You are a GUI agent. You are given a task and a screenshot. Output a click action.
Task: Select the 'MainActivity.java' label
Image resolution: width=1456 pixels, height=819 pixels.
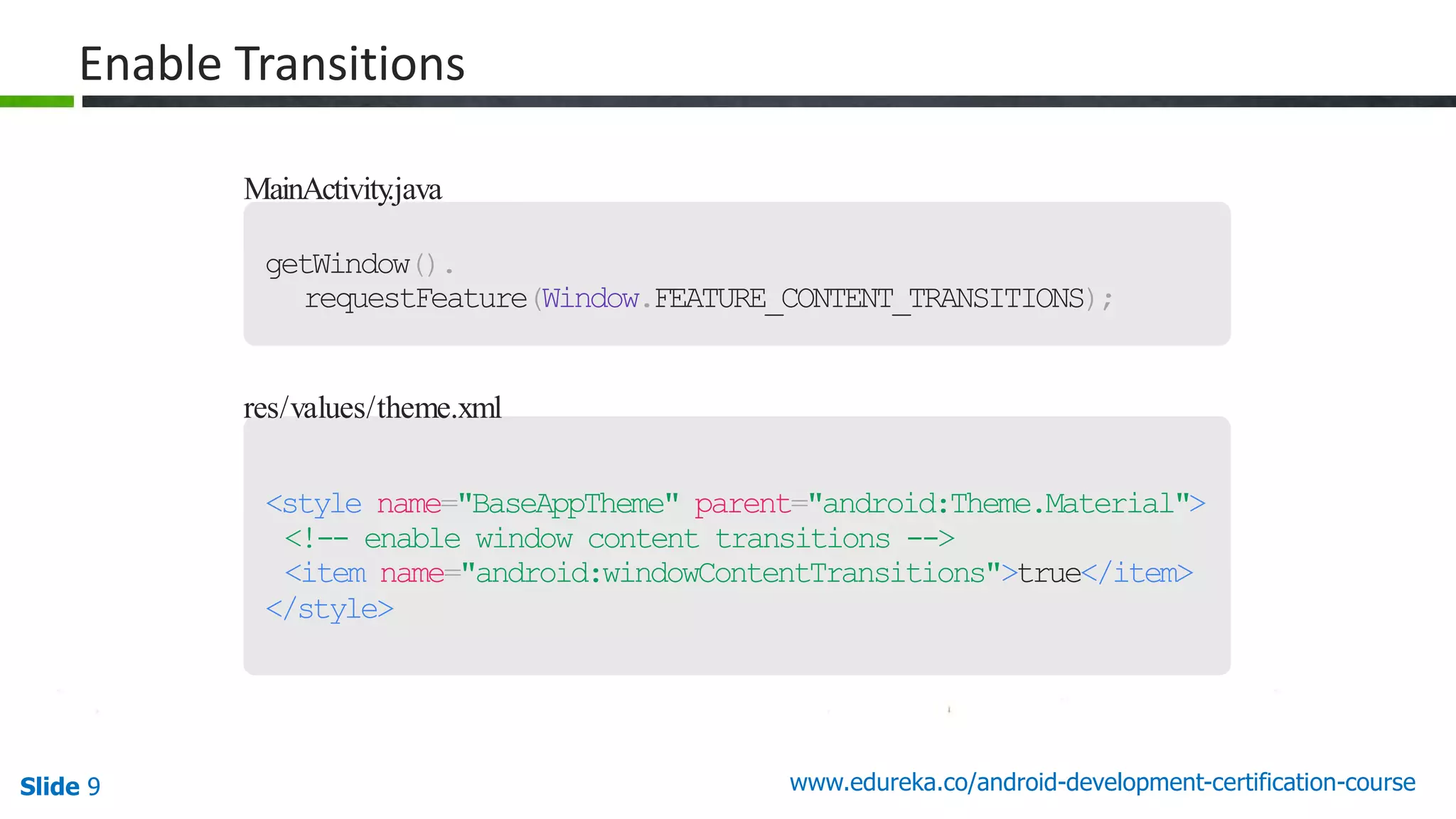tap(343, 189)
